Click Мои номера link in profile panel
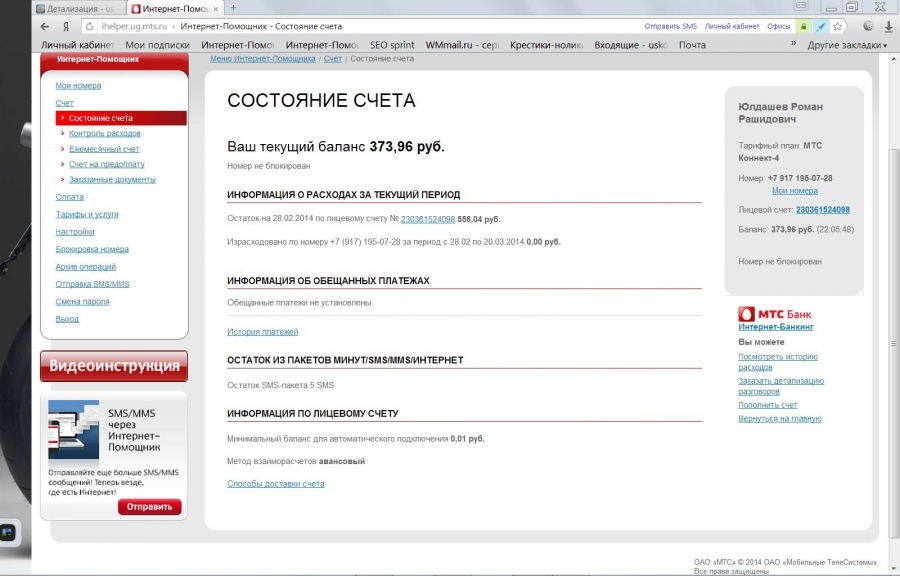900x576 pixels. [794, 190]
